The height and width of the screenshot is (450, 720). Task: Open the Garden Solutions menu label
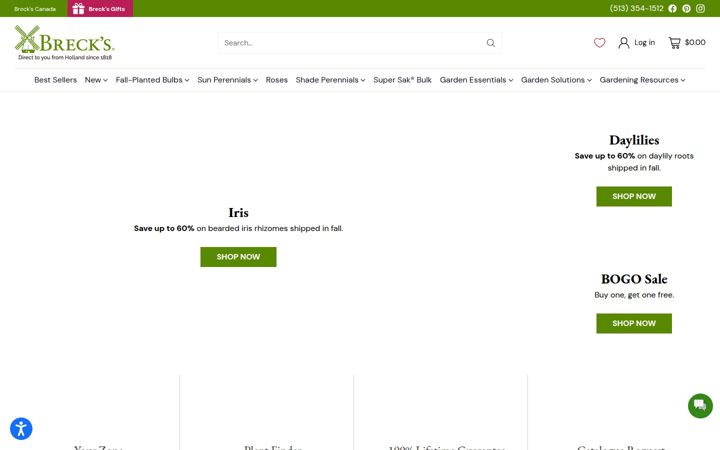click(x=553, y=80)
